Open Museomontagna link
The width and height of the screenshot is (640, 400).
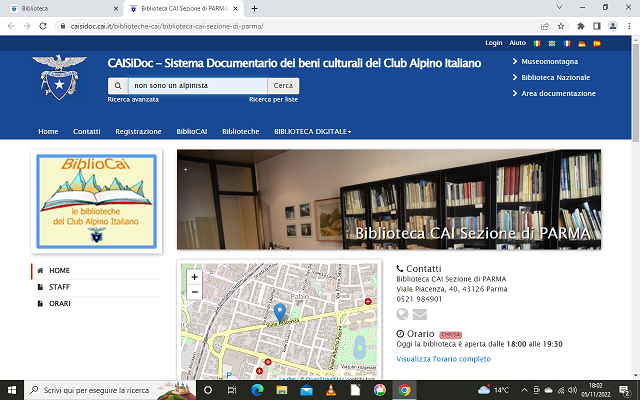(549, 62)
